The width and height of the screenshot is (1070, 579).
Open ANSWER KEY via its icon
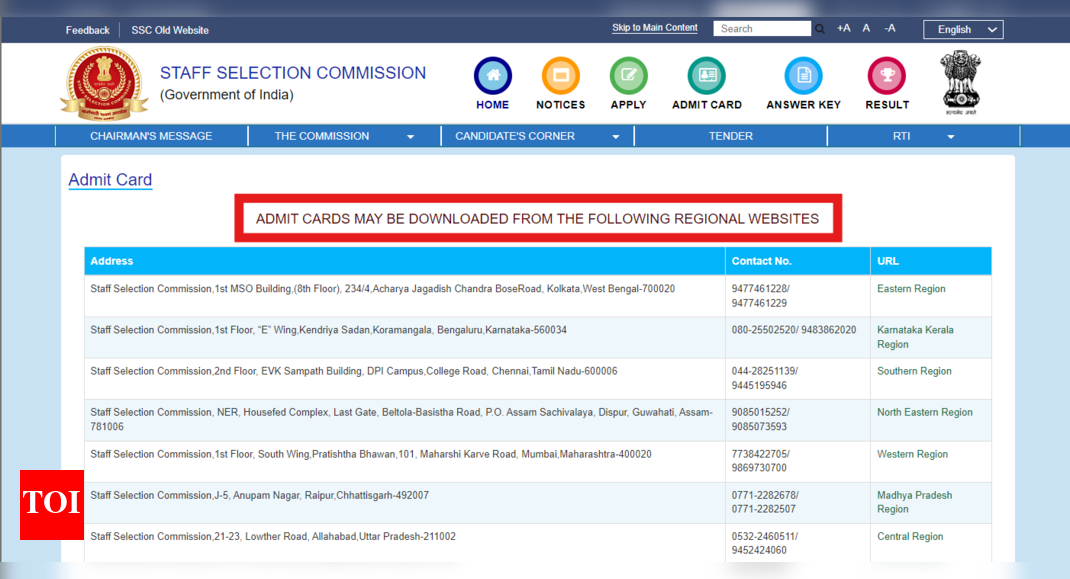802,75
